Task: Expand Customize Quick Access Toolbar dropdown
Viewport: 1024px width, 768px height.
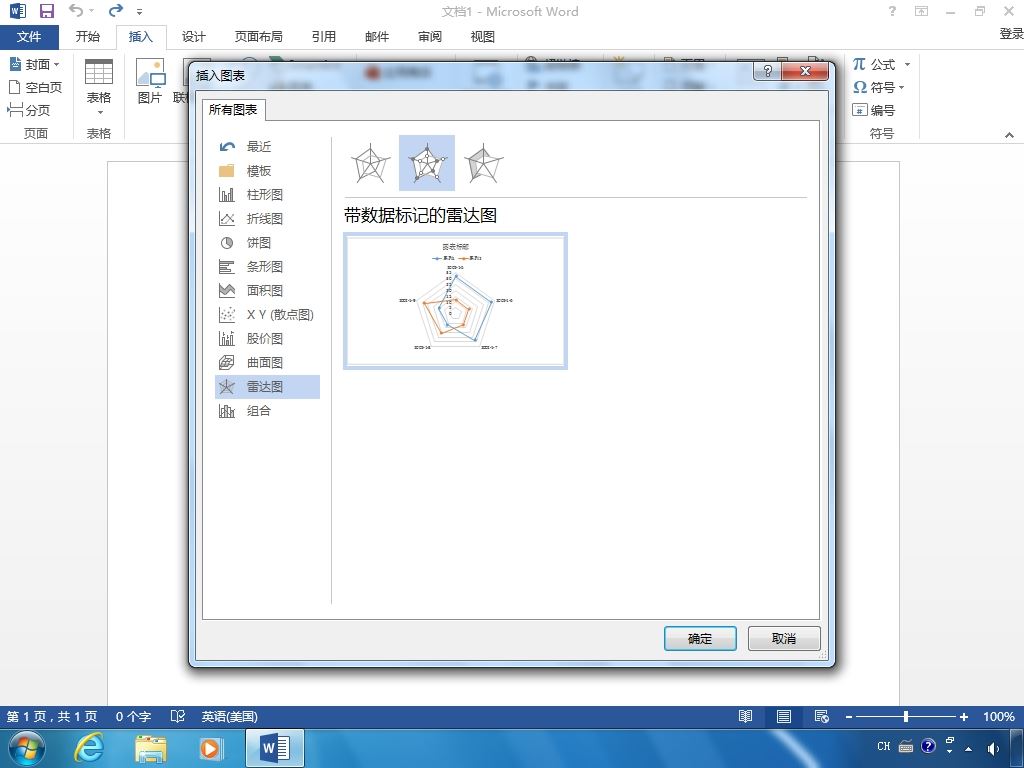Action: click(x=139, y=12)
